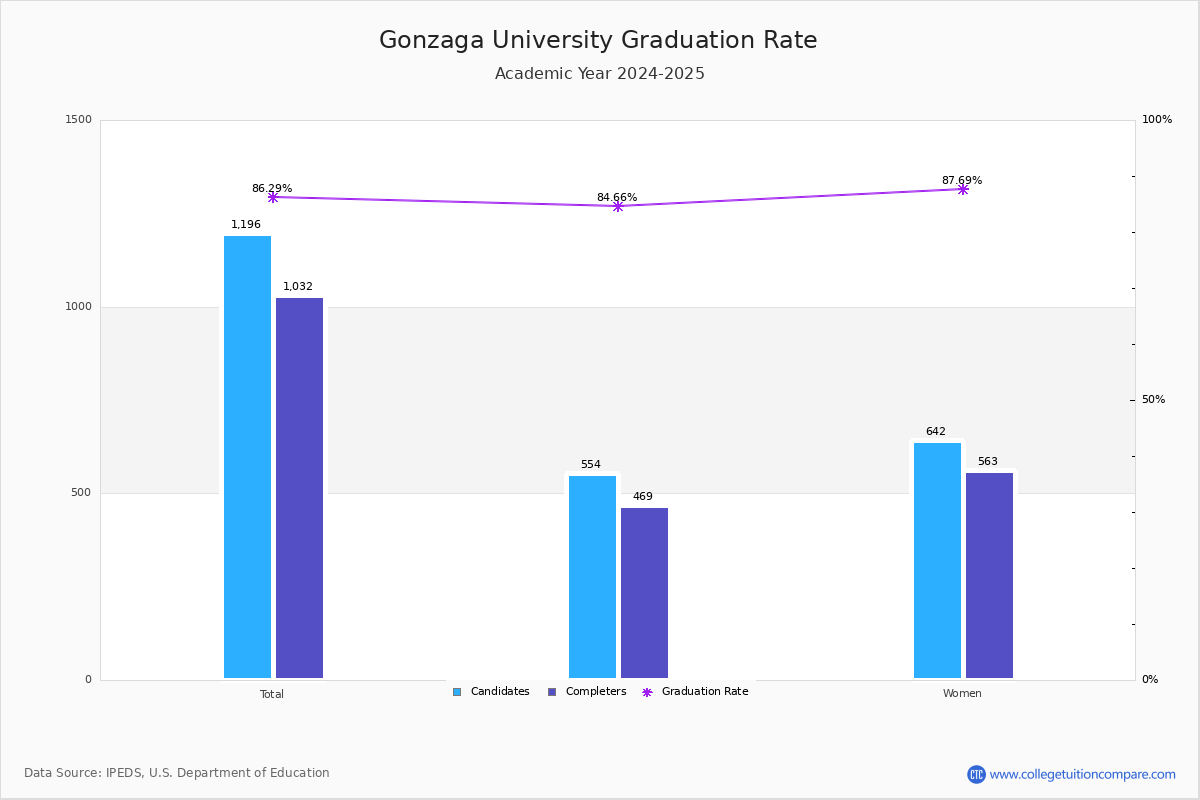Click the CTC logo icon
Viewport: 1200px width, 800px height.
click(x=976, y=774)
